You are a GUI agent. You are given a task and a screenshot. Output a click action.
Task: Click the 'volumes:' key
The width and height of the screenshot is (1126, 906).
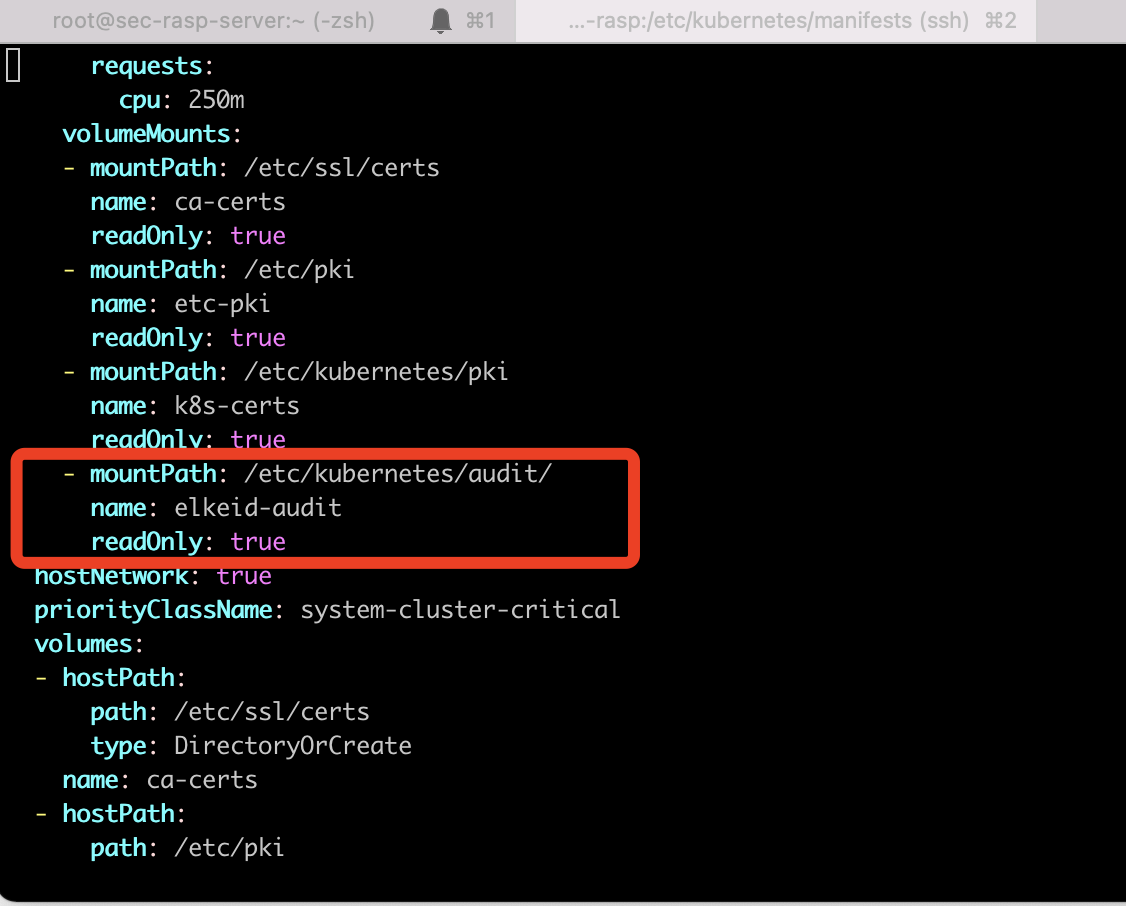(88, 644)
